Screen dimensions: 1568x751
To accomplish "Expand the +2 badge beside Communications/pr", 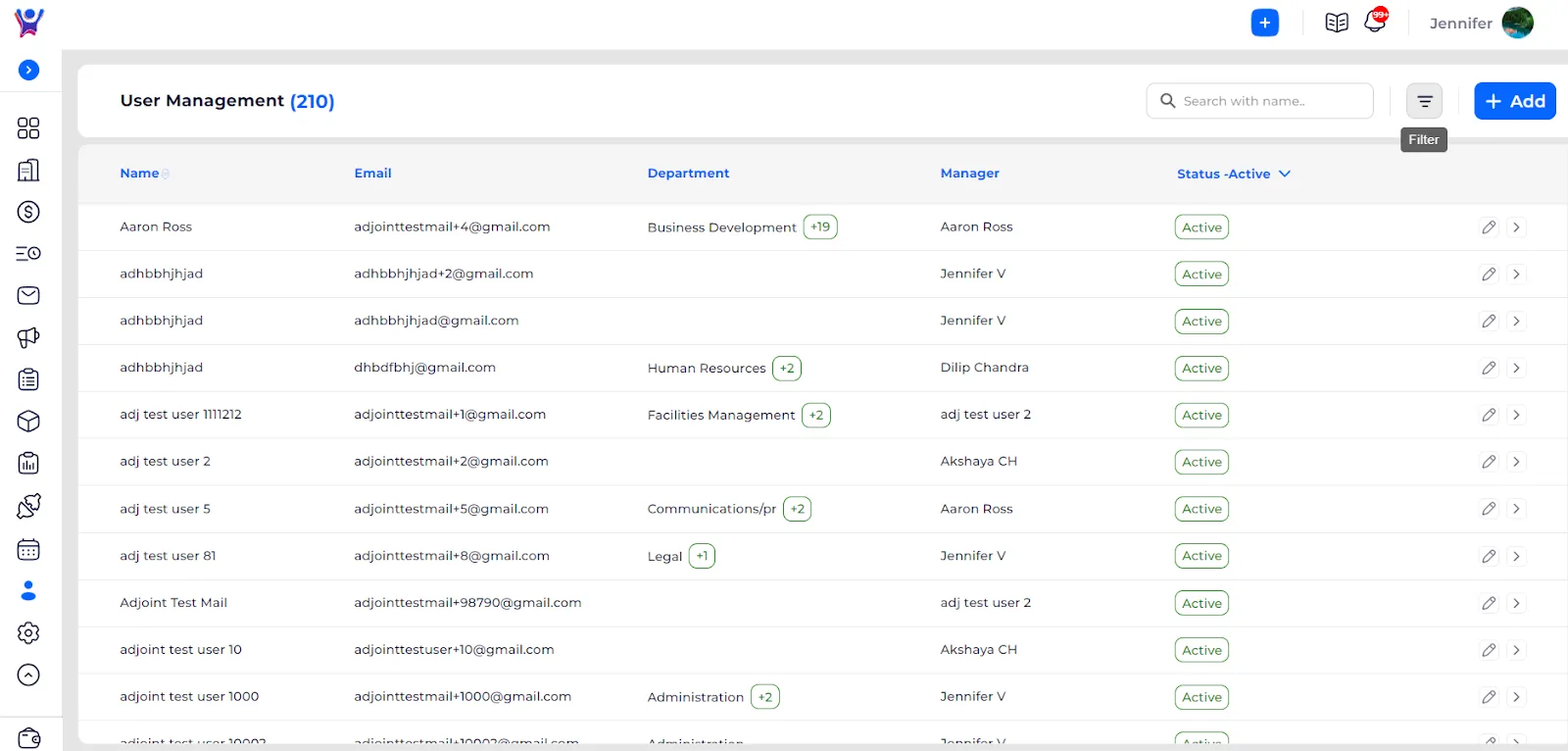I will click(798, 509).
